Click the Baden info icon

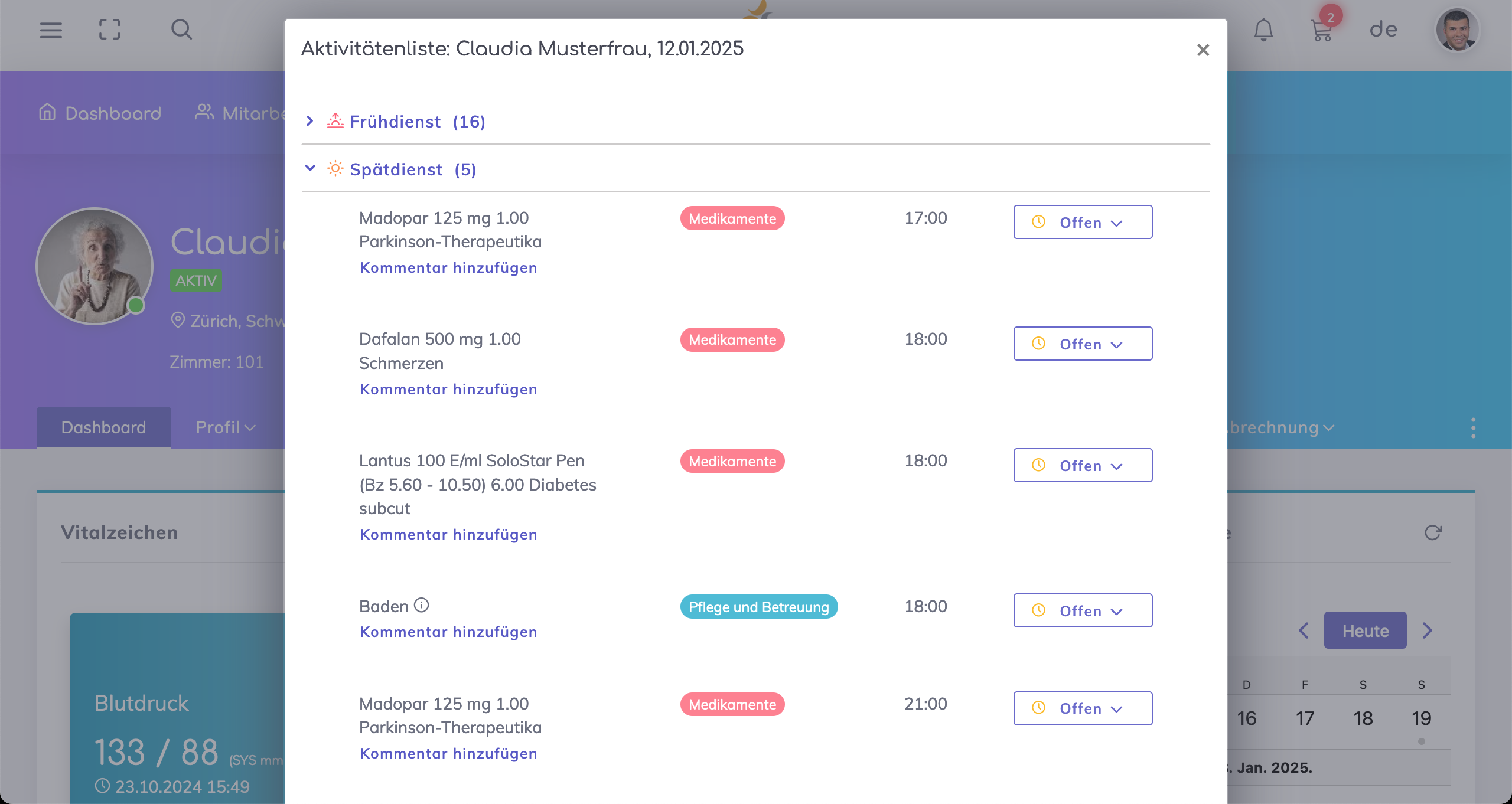pos(421,605)
